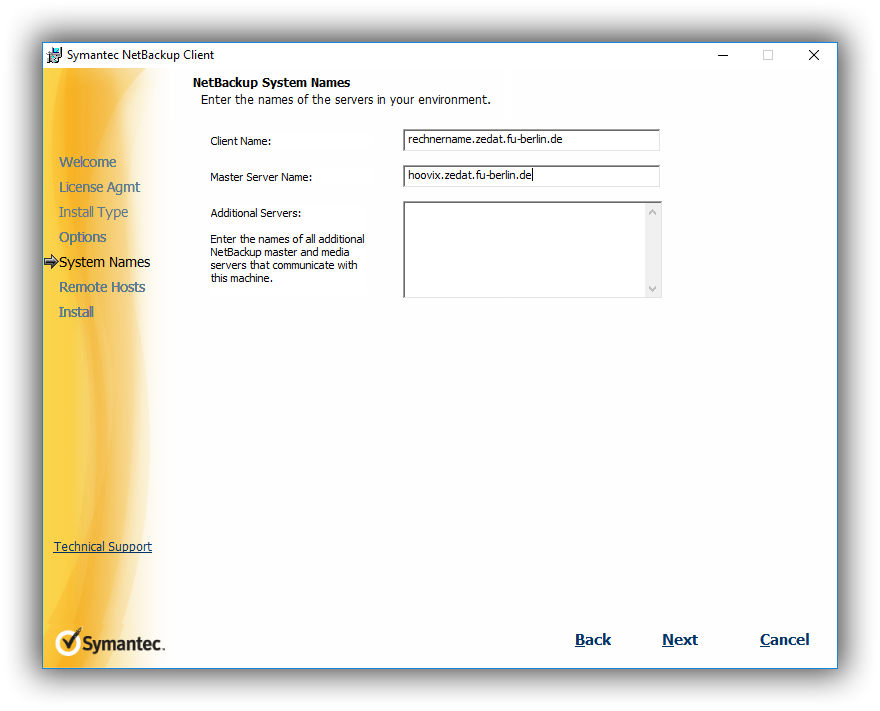Image resolution: width=880 pixels, height=711 pixels.
Task: Go to the Welcome step
Action: [x=88, y=162]
